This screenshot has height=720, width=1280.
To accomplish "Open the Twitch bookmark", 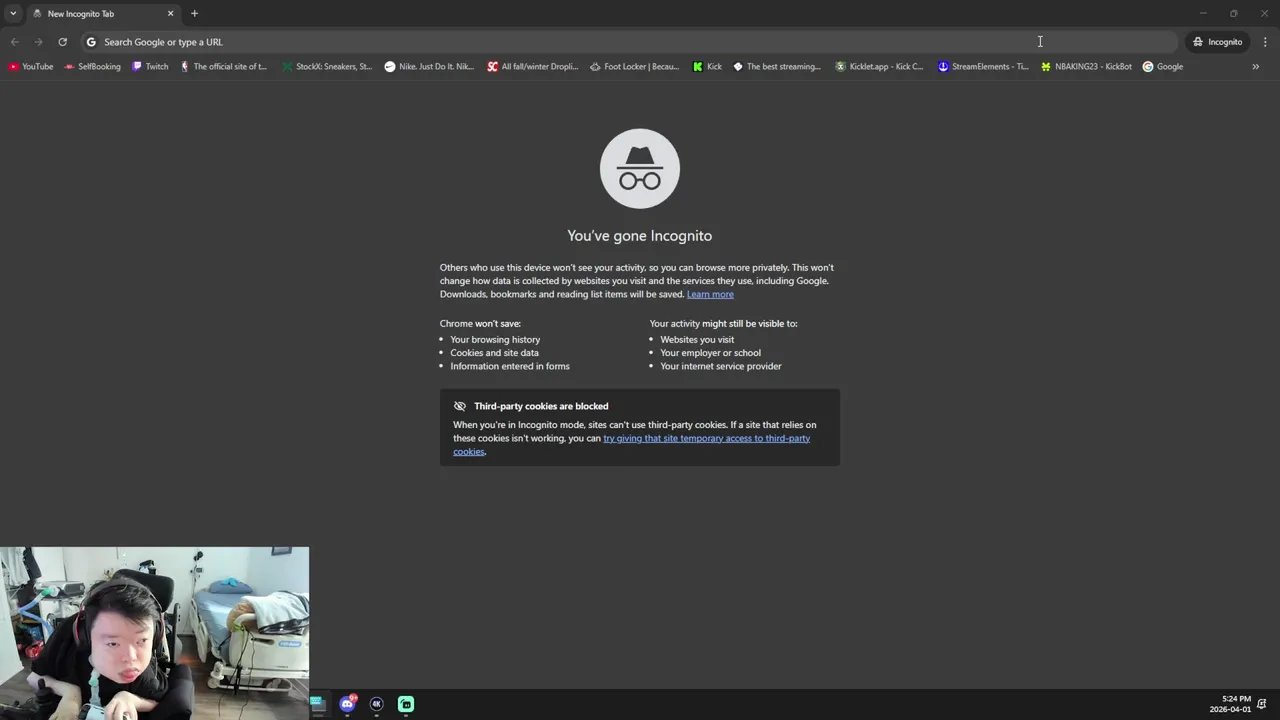I will point(150,67).
